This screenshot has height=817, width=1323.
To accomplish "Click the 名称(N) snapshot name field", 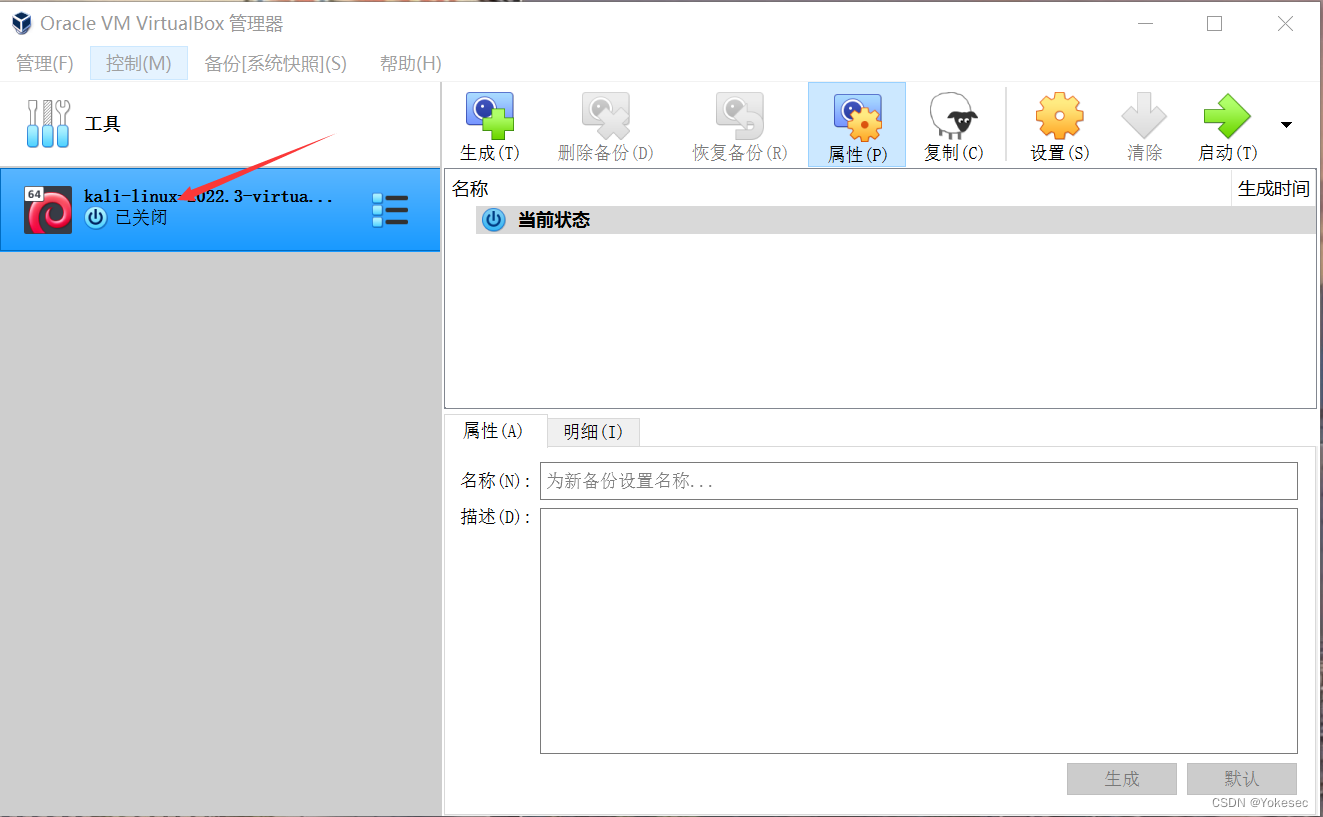I will tap(919, 481).
